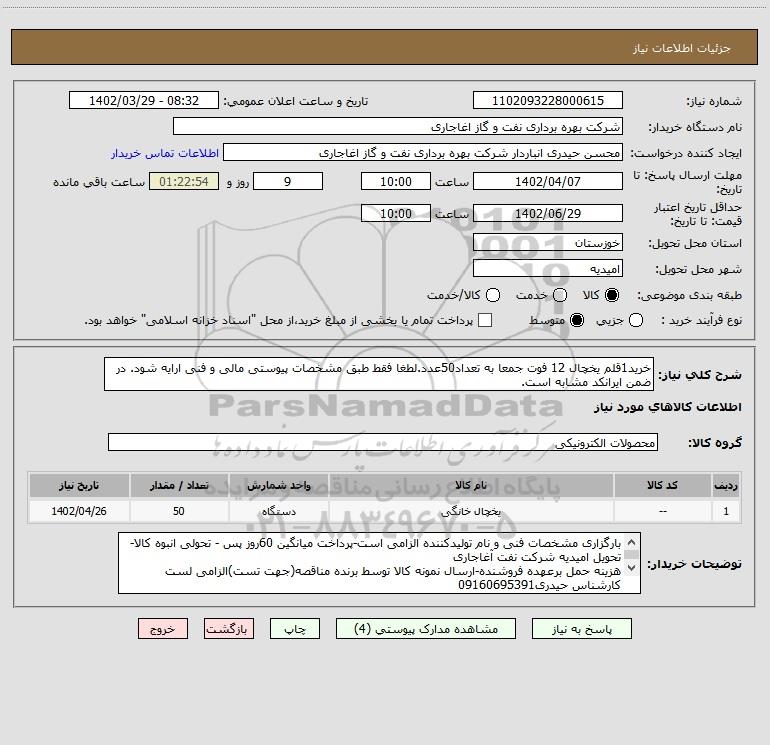Open buyer contact info link اطلاعات تماس خریدار

point(165,153)
